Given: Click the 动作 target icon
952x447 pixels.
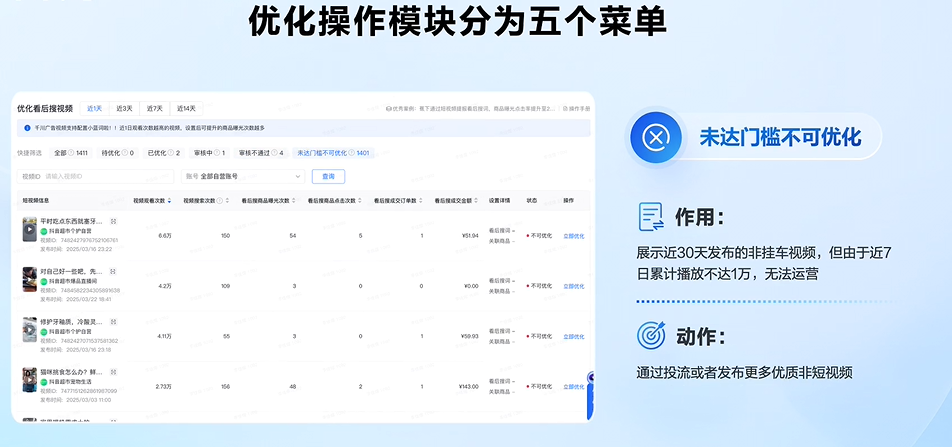Looking at the screenshot, I should coord(651,335).
